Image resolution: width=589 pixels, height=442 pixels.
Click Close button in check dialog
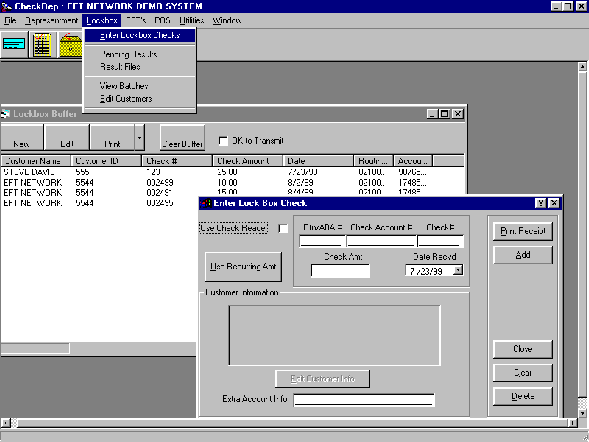523,349
